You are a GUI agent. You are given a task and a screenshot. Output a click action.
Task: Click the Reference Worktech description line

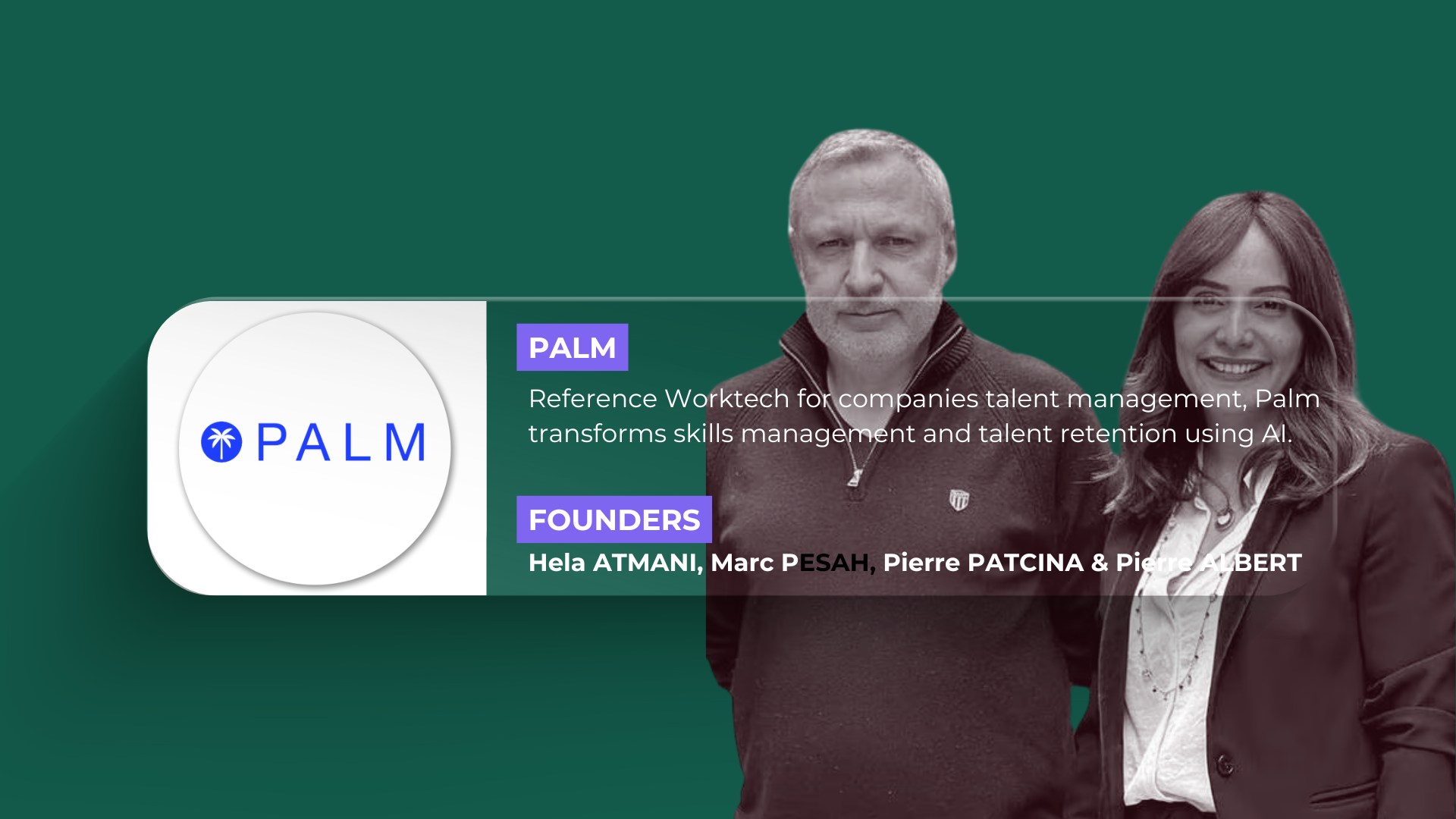pyautogui.click(x=924, y=399)
